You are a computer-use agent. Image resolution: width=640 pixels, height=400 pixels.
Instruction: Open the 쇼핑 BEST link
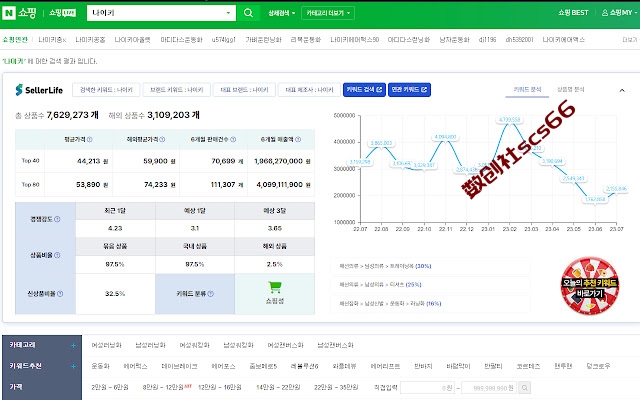click(573, 13)
